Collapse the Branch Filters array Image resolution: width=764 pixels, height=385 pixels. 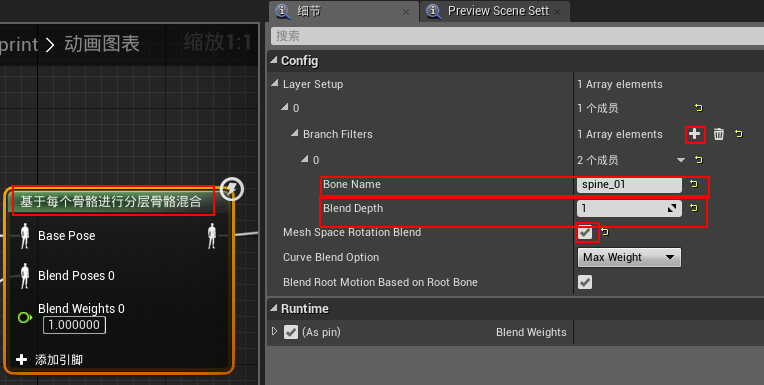pyautogui.click(x=295, y=133)
